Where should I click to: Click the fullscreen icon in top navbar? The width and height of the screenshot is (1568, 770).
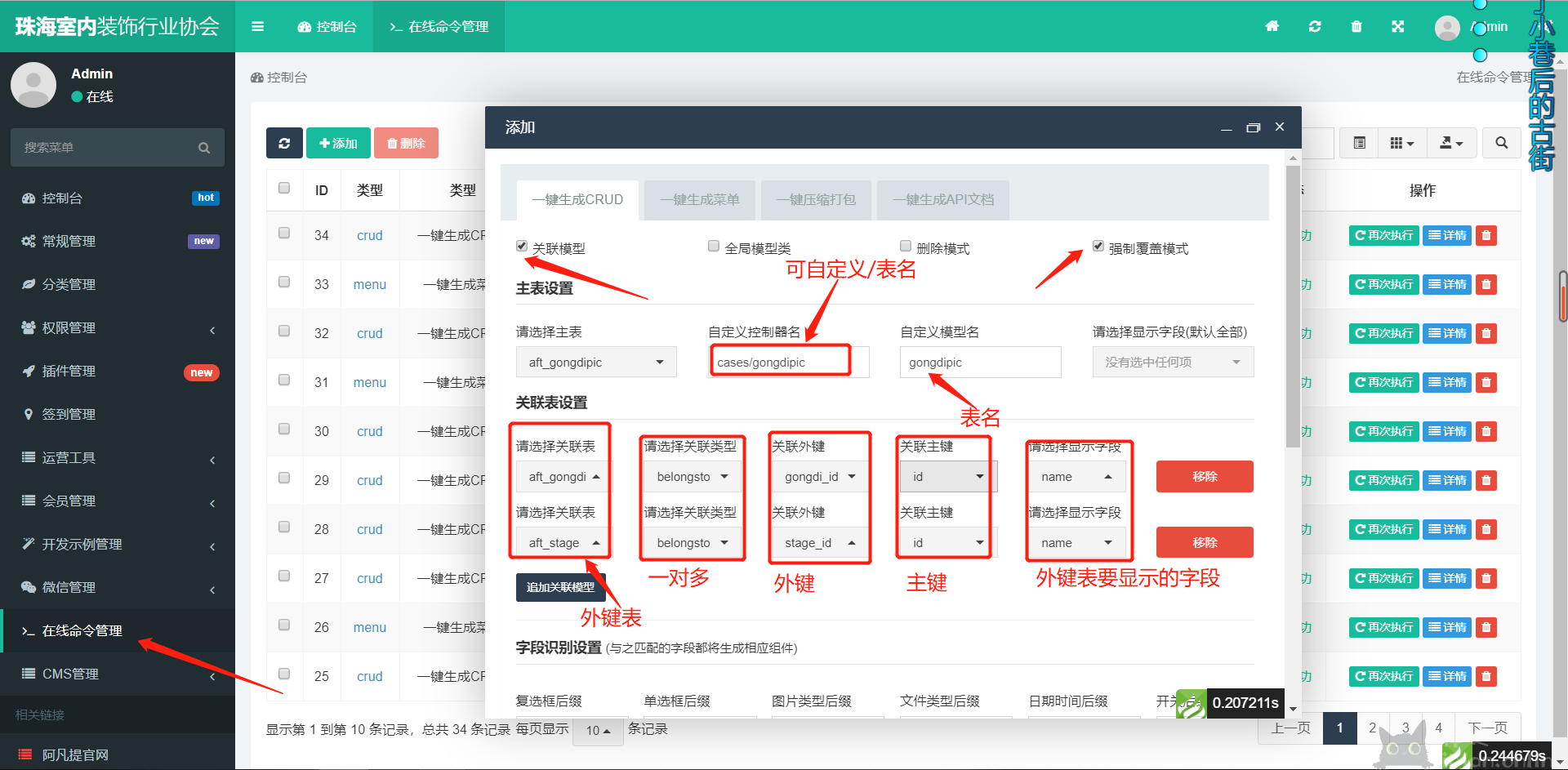click(1398, 26)
